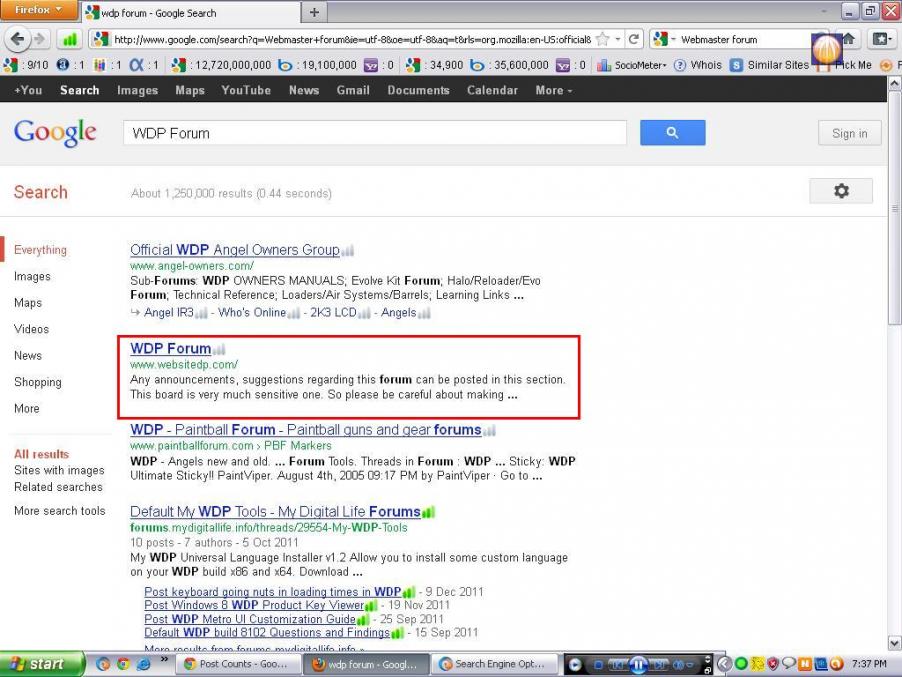Viewport: 902px width, 677px height.
Task: Open Maps in the Google top bar
Action: coord(190,90)
